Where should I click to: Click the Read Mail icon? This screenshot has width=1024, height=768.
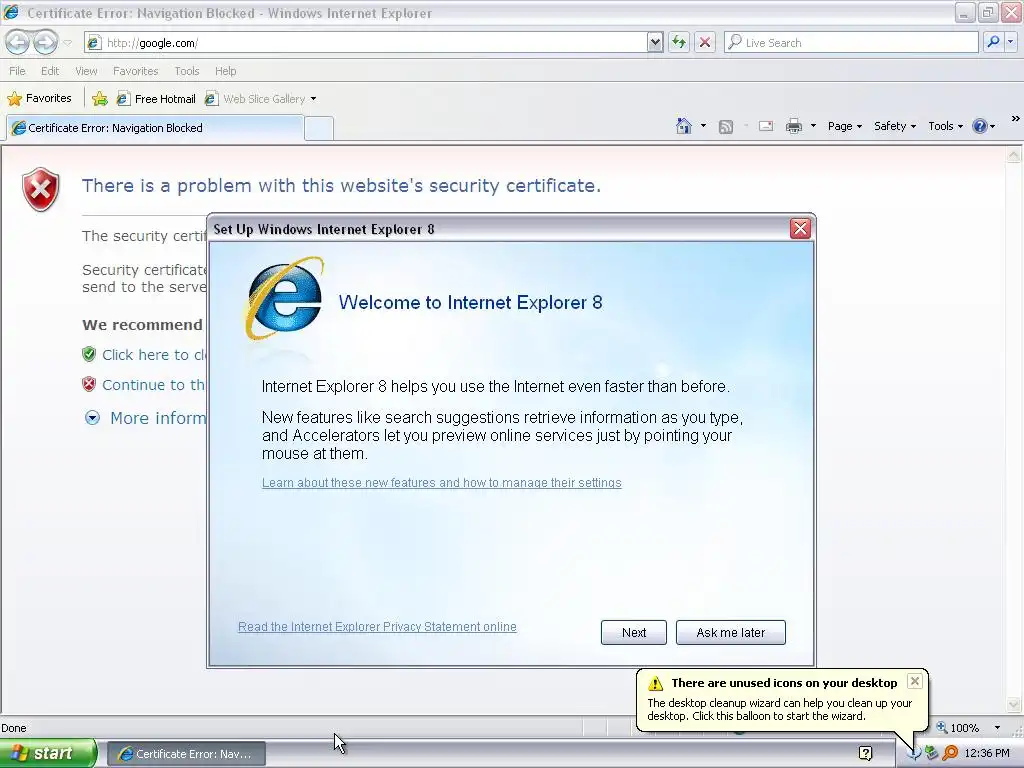click(x=766, y=126)
